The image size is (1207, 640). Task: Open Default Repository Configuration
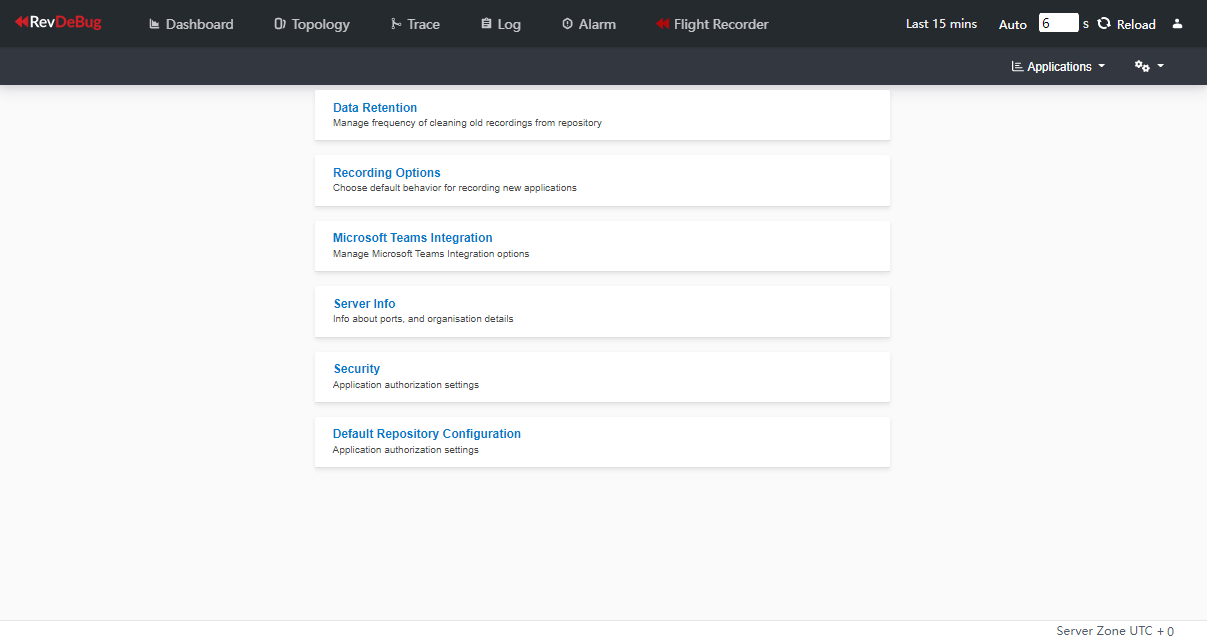click(x=427, y=434)
